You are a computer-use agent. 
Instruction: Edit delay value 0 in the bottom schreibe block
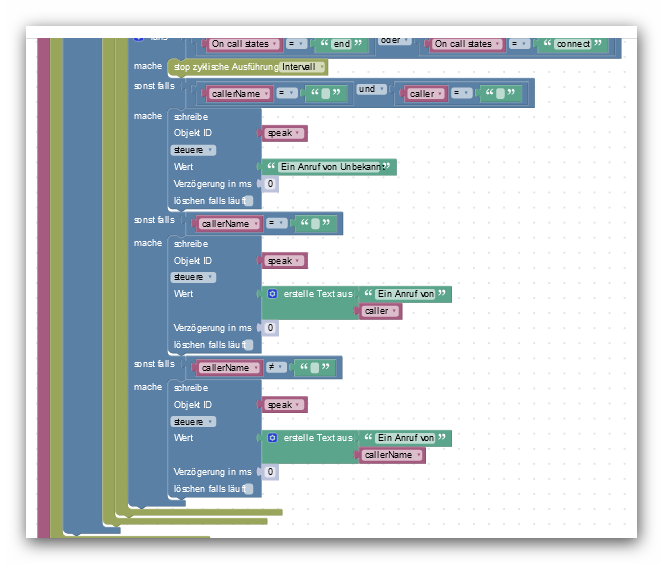271,472
